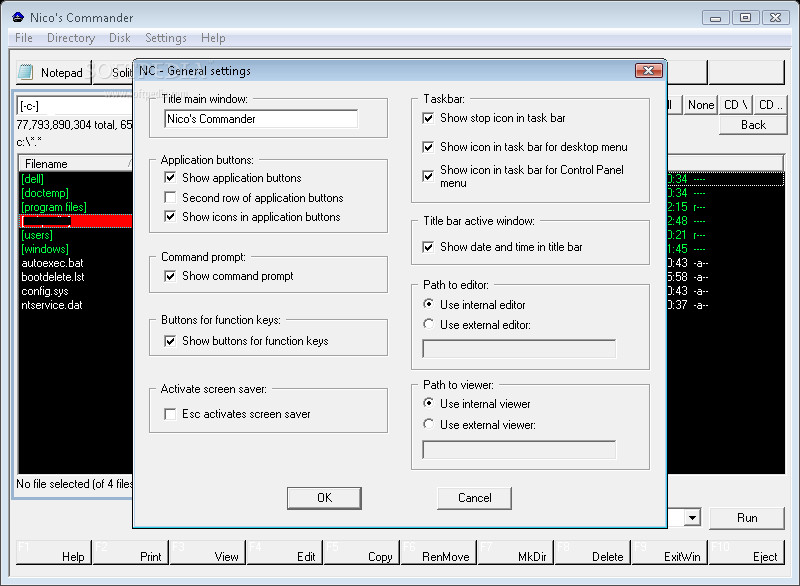800x586 pixels.
Task: Click the Nico's Commander title bar icon
Action: coord(18,17)
